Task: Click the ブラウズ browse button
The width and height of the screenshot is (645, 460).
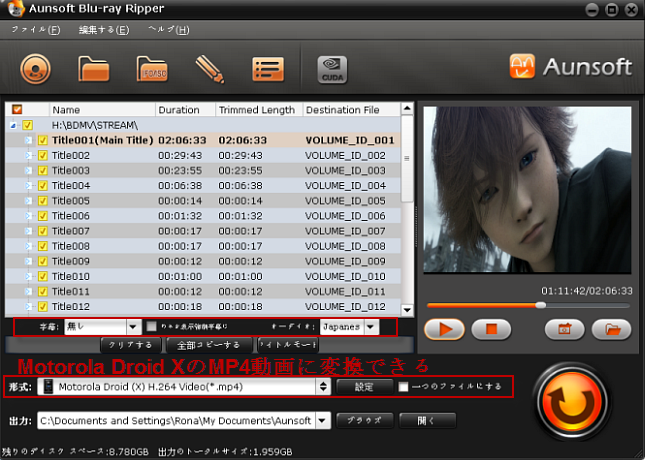Action: click(364, 421)
